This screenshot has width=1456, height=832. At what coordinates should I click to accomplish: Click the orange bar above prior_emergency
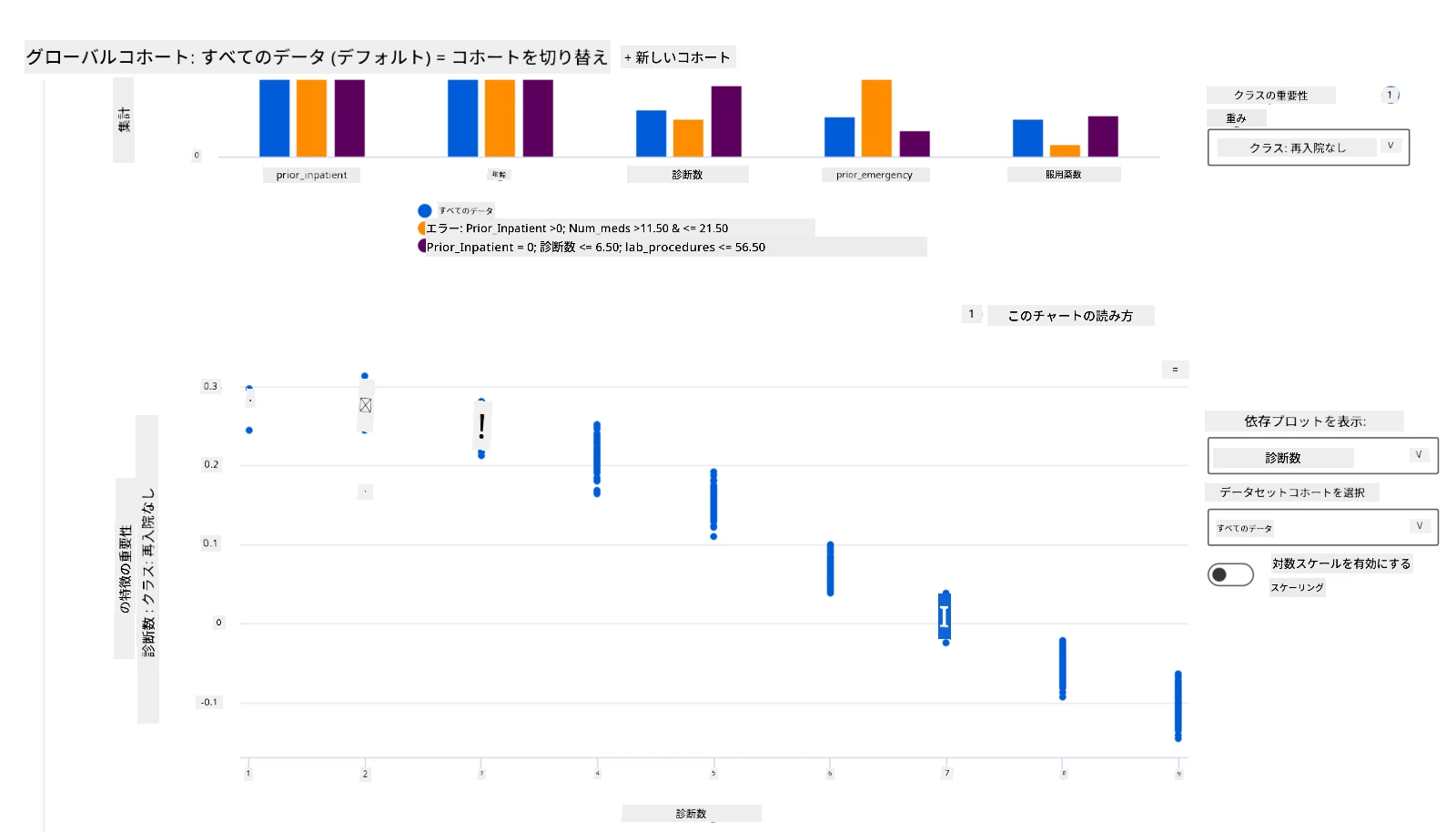(x=876, y=118)
